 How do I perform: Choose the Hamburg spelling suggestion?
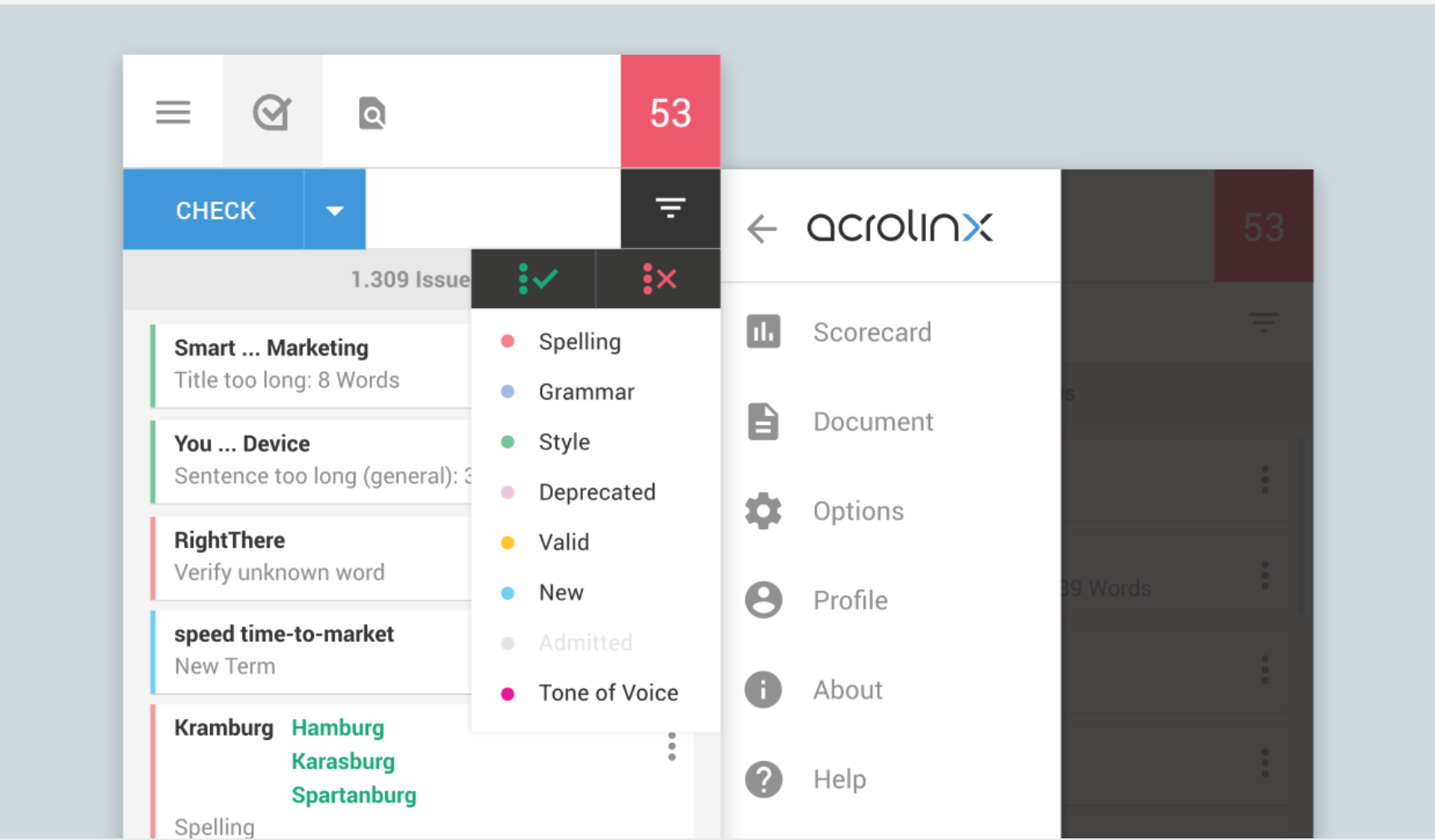337,728
